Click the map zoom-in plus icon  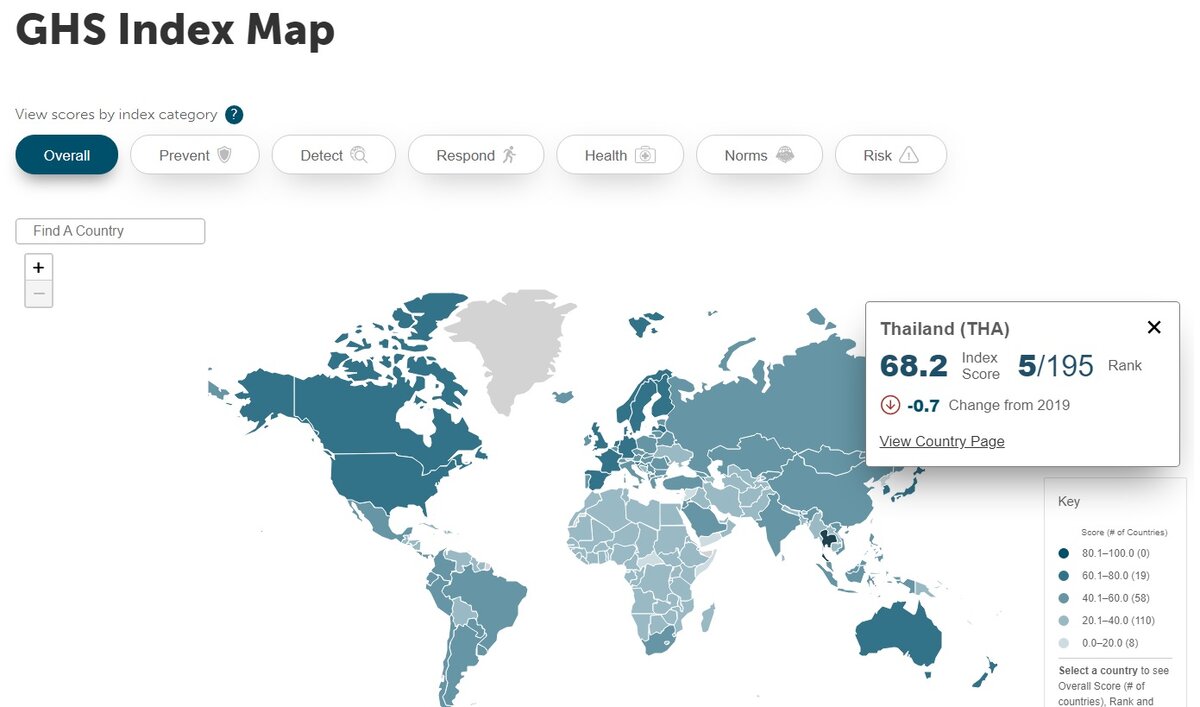coord(38,267)
